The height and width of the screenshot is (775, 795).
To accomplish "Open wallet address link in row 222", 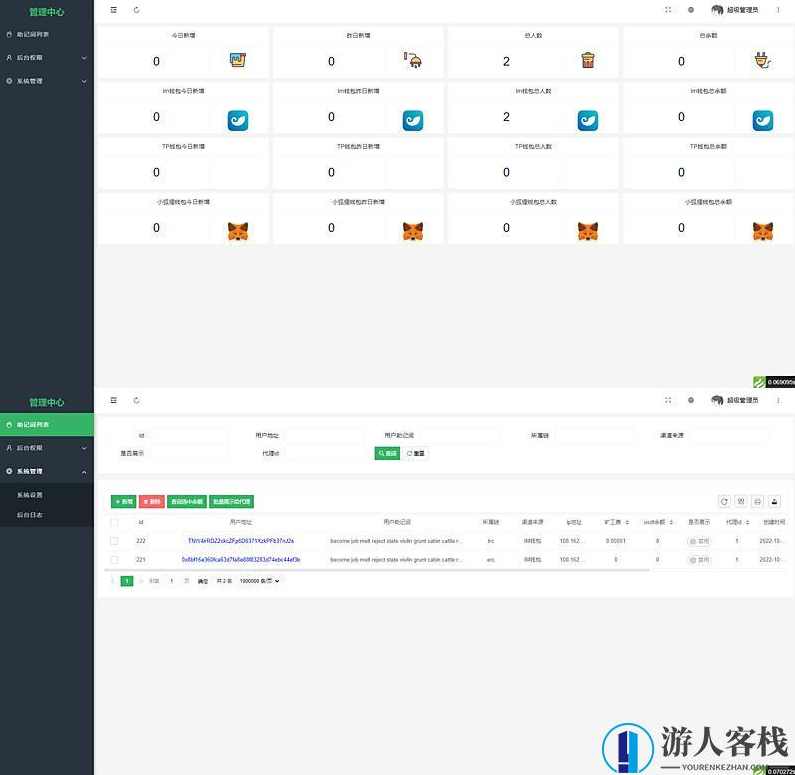I will pyautogui.click(x=241, y=541).
